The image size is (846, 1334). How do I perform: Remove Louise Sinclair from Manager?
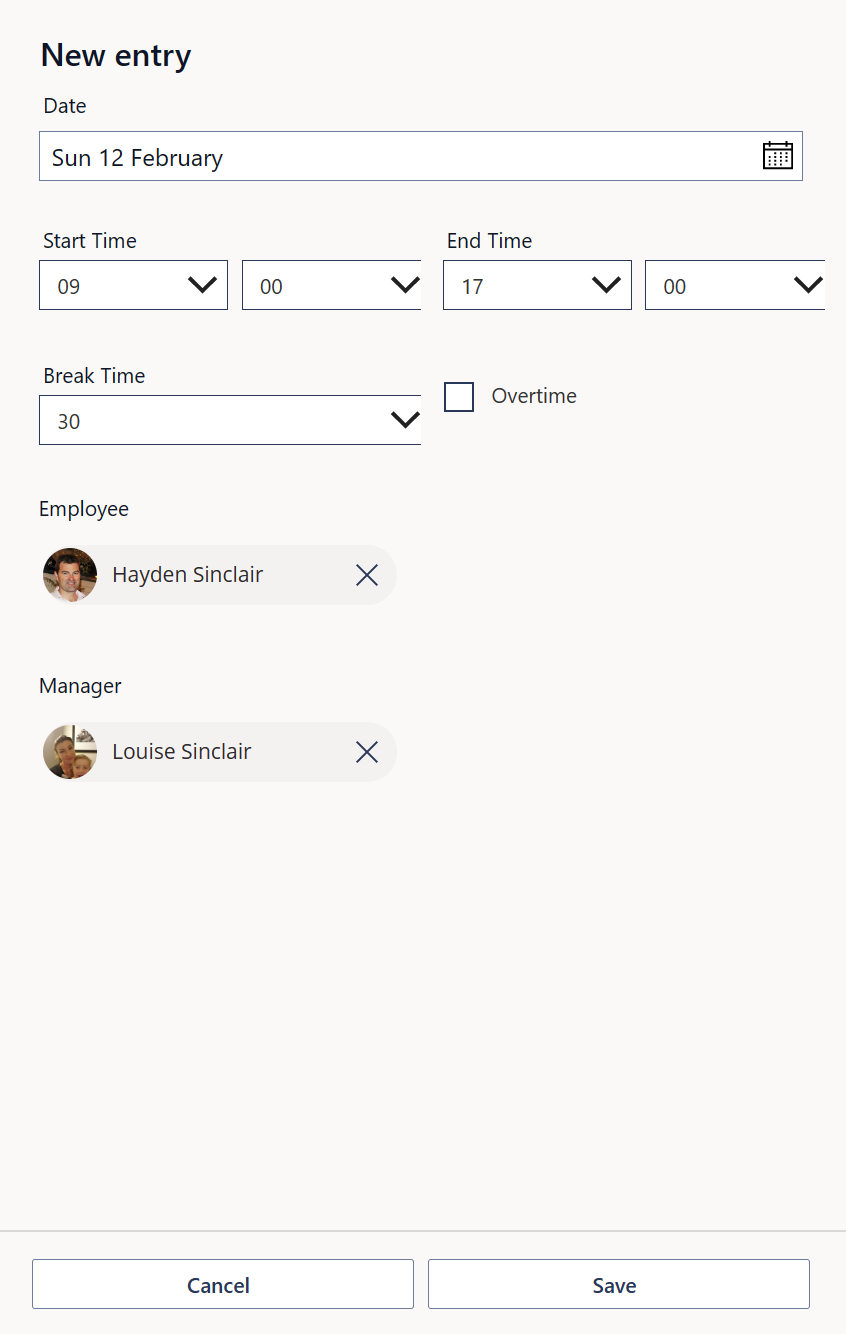click(x=367, y=752)
